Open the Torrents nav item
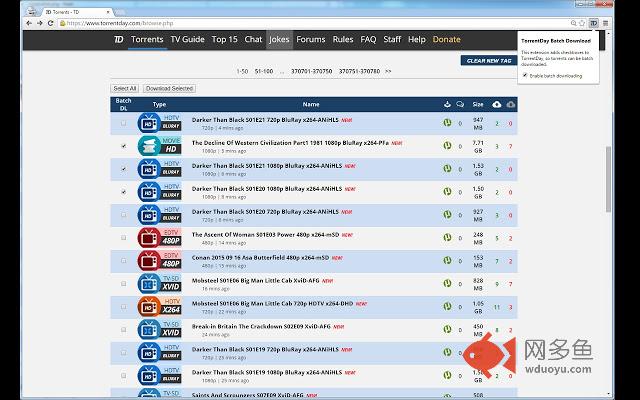The height and width of the screenshot is (400, 640). [147, 39]
